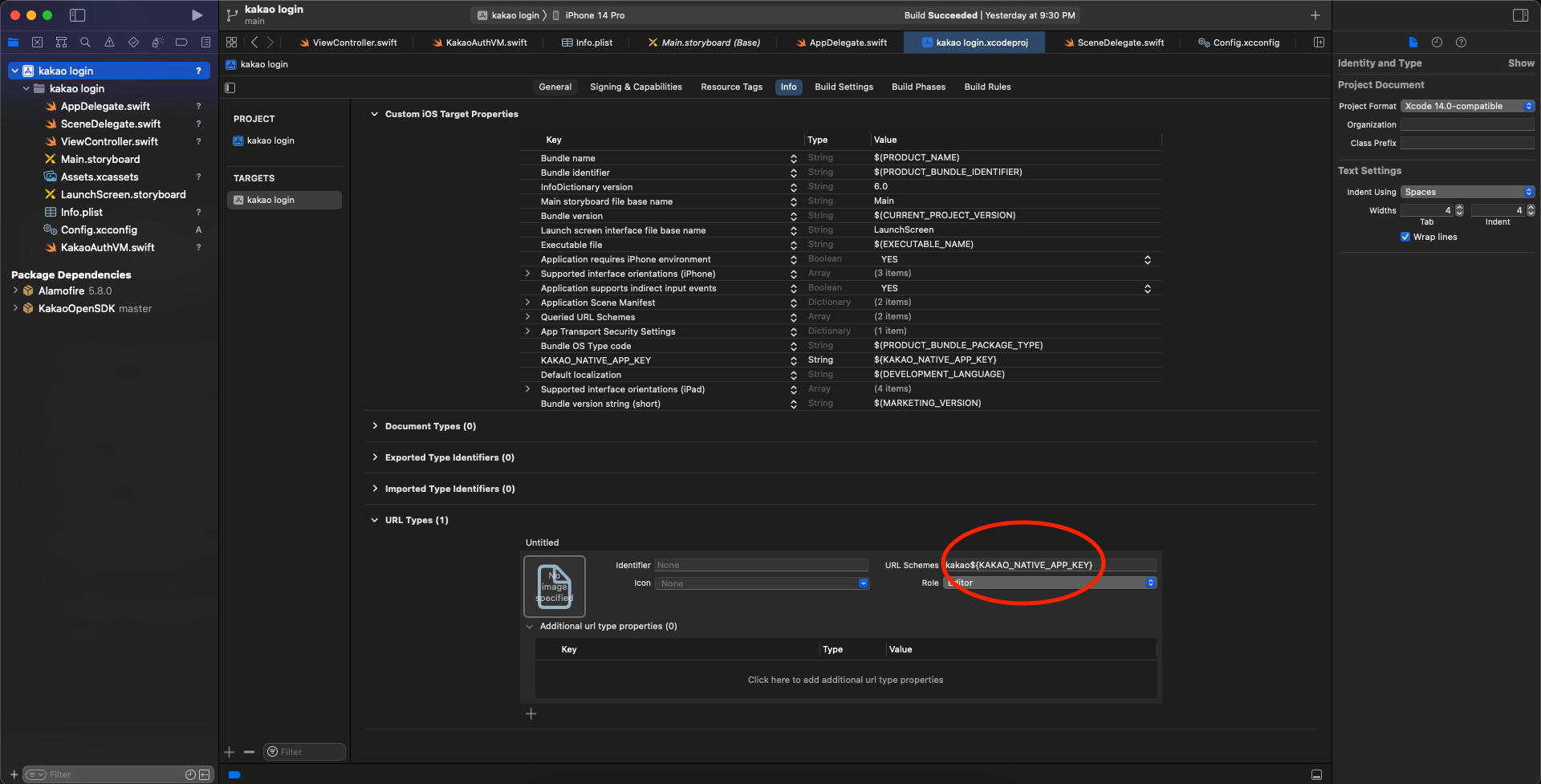Open Assets.xcassets in the navigator
The image size is (1541, 784).
coord(100,177)
